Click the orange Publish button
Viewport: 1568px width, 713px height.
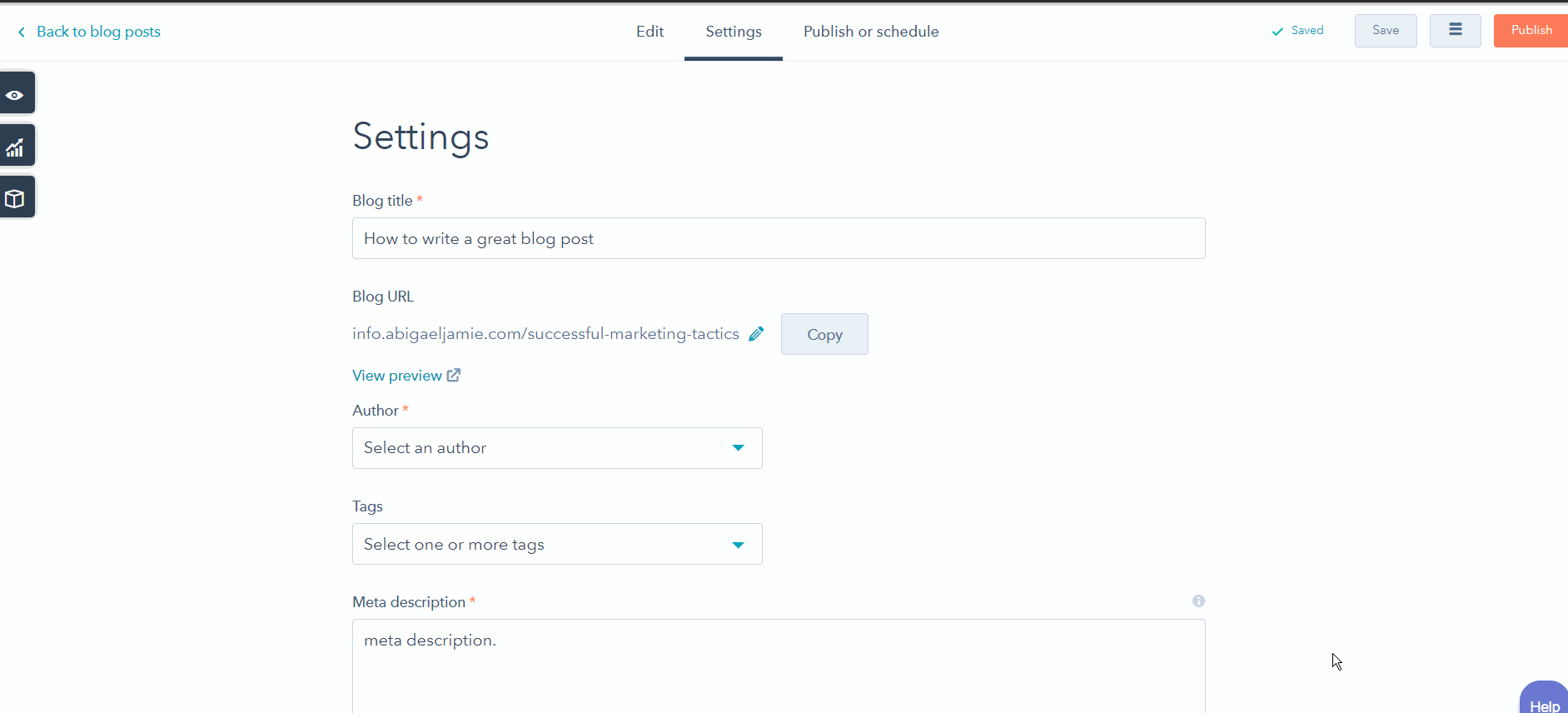pyautogui.click(x=1531, y=31)
